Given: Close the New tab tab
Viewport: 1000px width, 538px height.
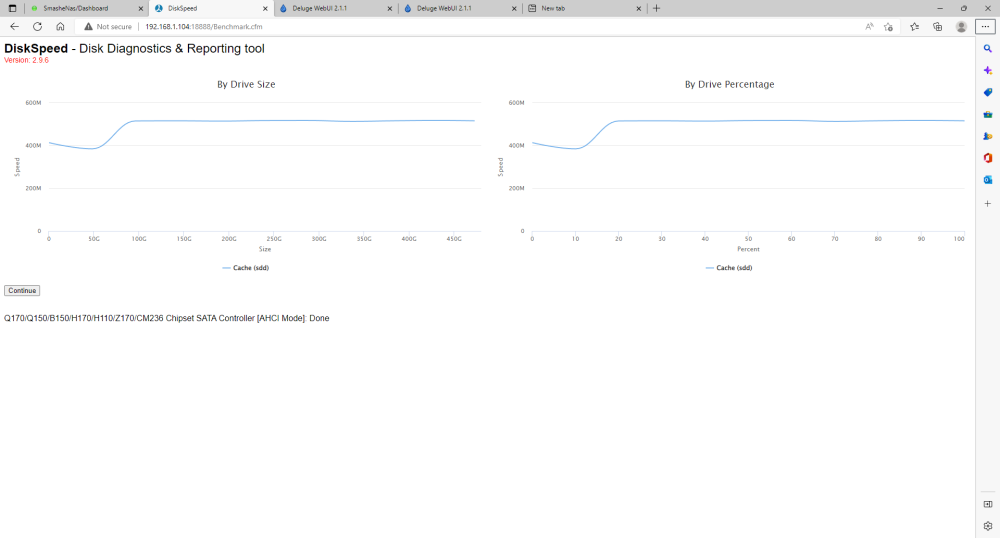Looking at the screenshot, I should point(638,8).
